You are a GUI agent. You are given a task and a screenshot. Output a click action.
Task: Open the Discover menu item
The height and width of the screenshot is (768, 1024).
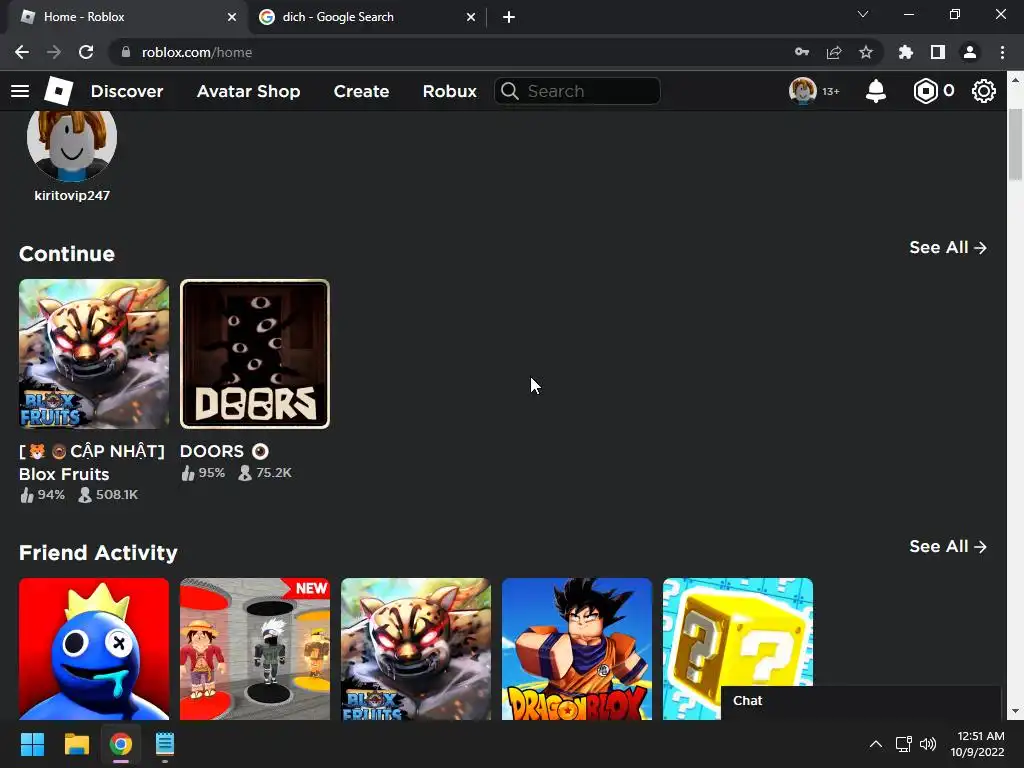[127, 91]
